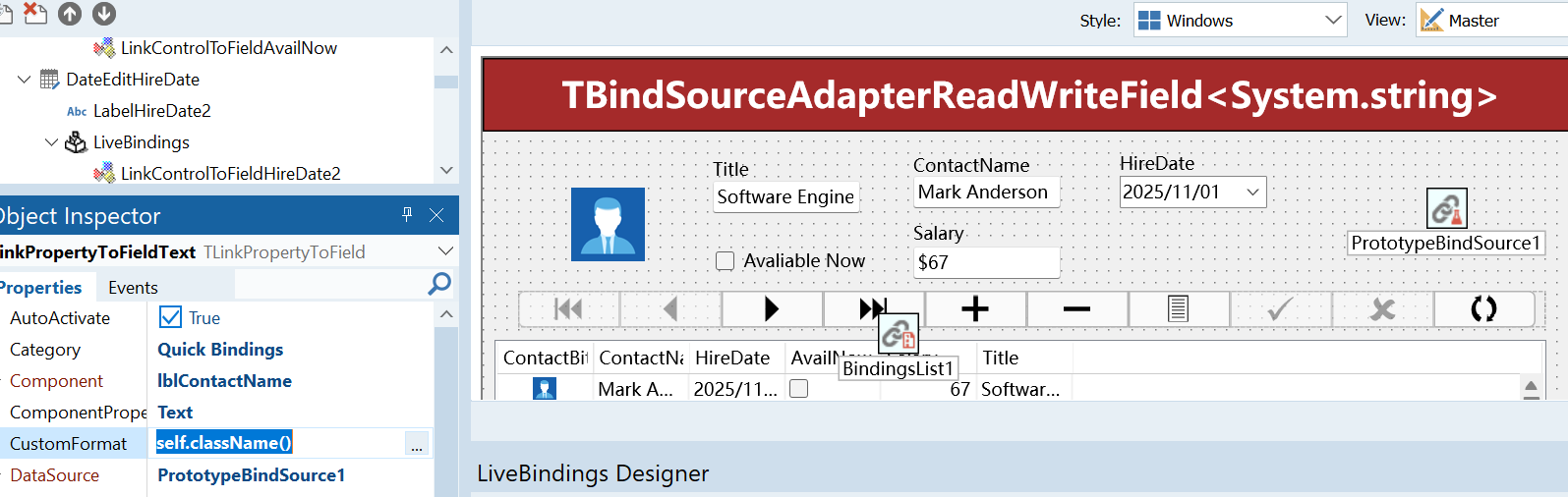The image size is (1568, 497).
Task: Select the red form header label
Action: point(1025,94)
